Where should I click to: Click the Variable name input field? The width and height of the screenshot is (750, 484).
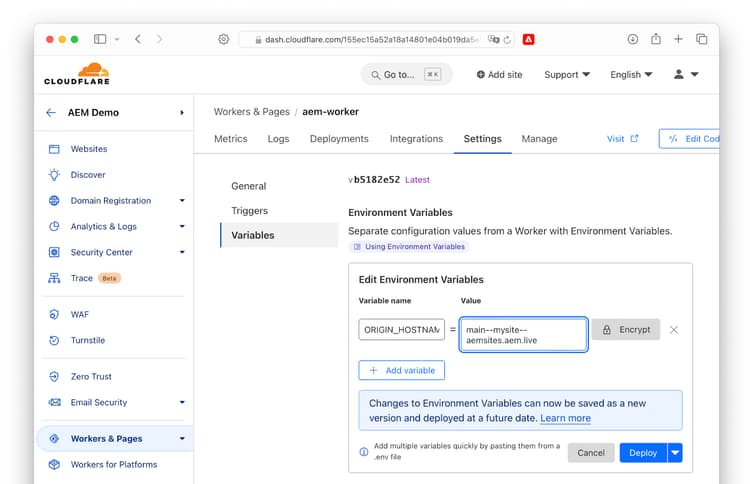coord(402,330)
